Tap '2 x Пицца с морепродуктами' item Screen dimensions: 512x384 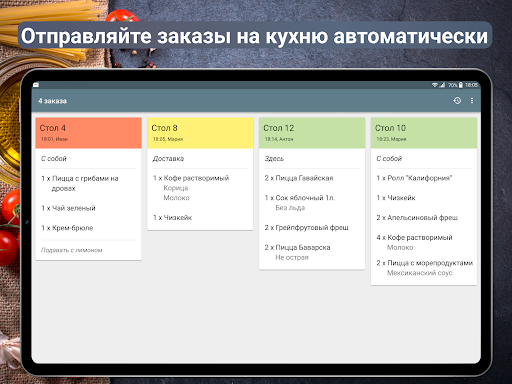[425, 263]
